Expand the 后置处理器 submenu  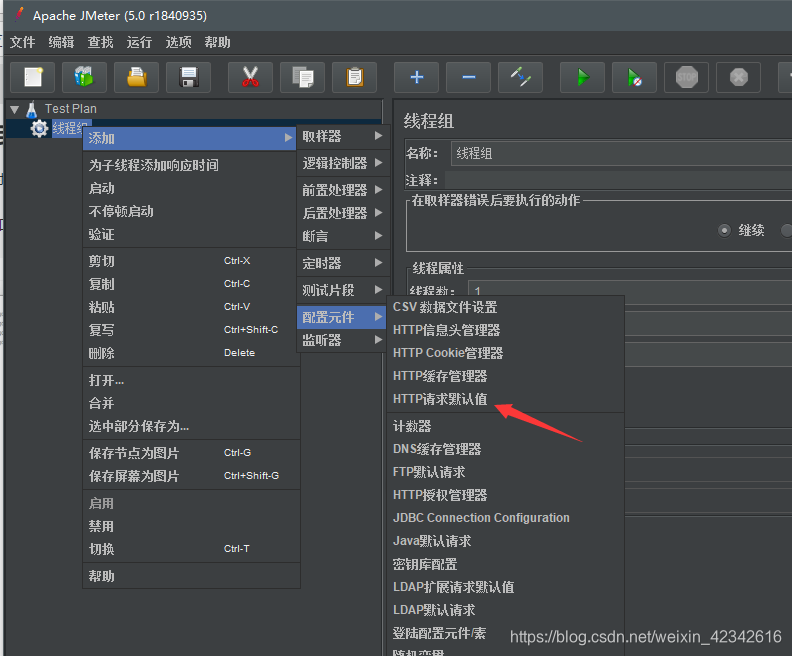[x=343, y=213]
